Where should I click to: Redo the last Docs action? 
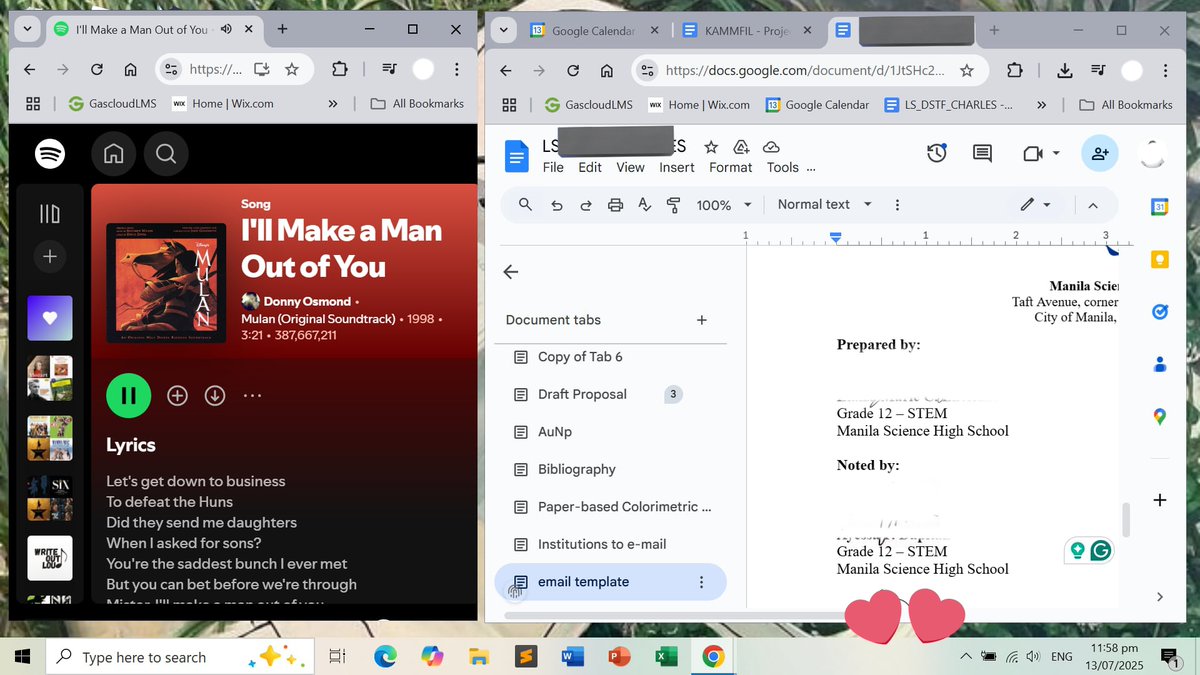click(x=586, y=205)
